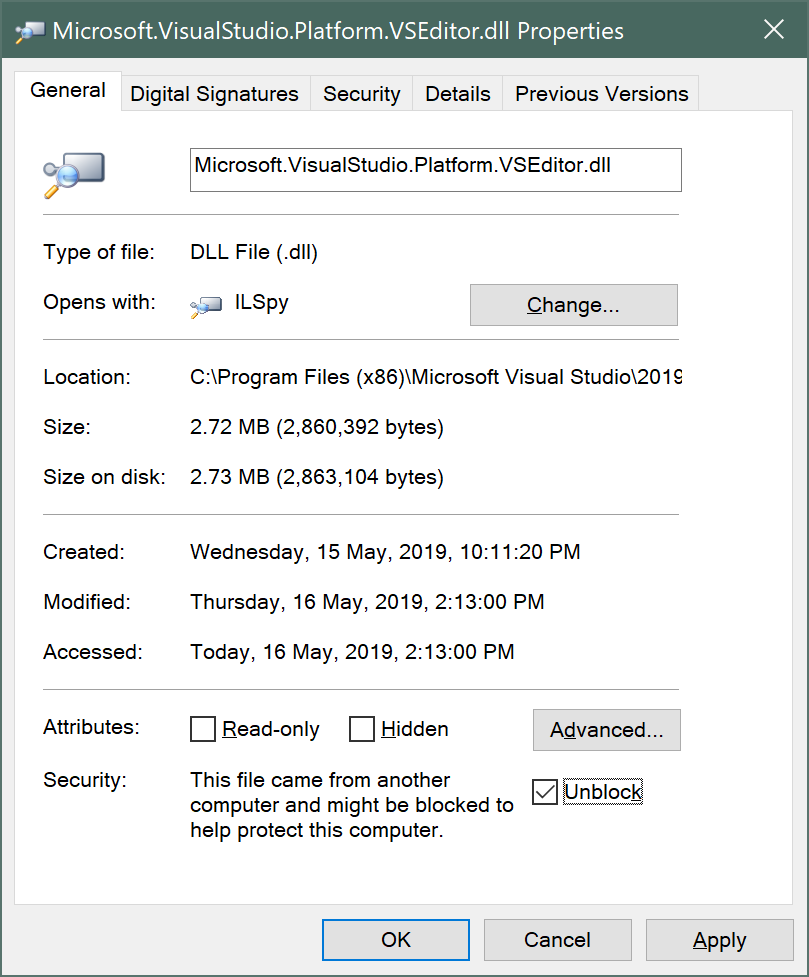Click the window title text in the title bar

[x=338, y=31]
